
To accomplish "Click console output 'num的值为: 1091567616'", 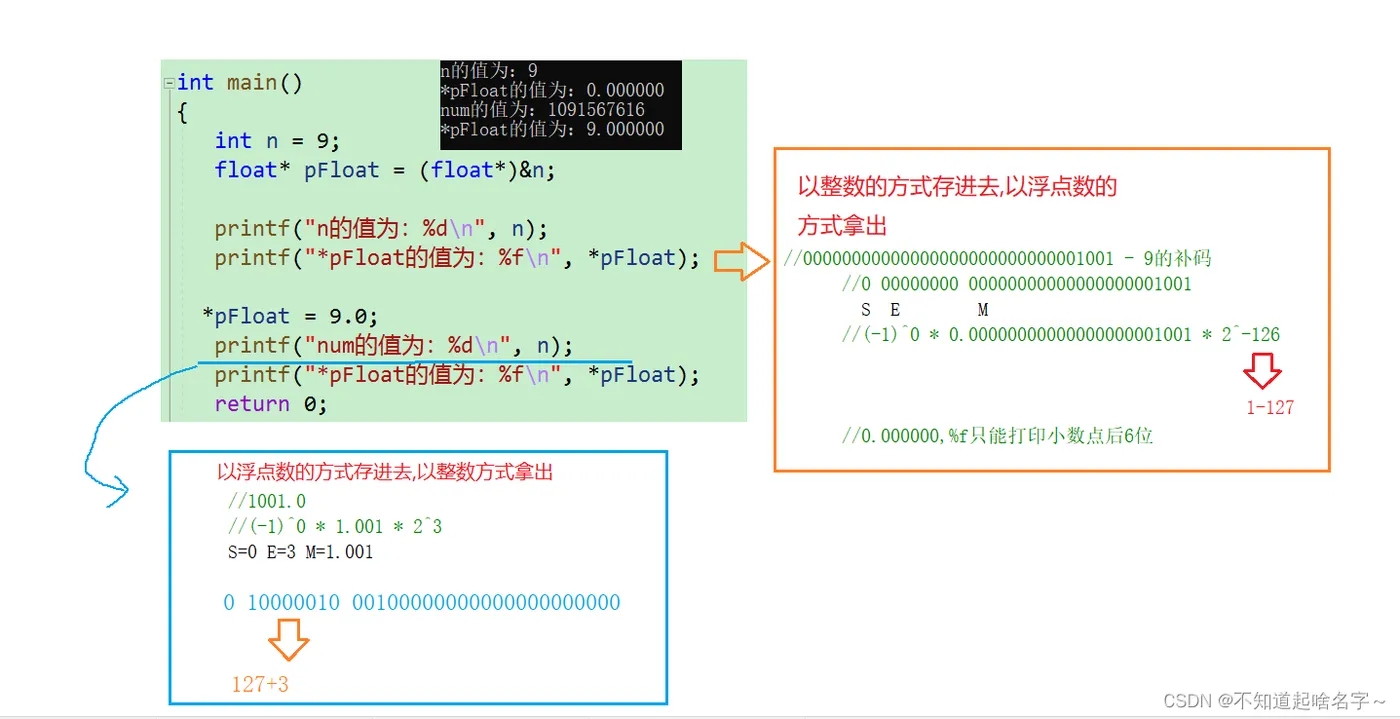I will click(542, 109).
